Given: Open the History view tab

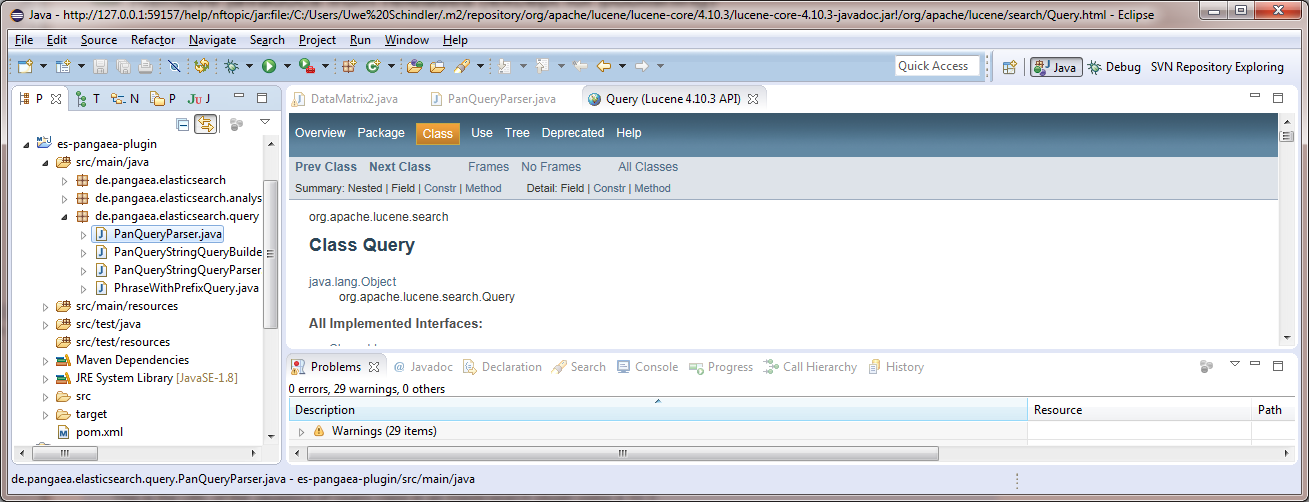Looking at the screenshot, I should tap(895, 367).
